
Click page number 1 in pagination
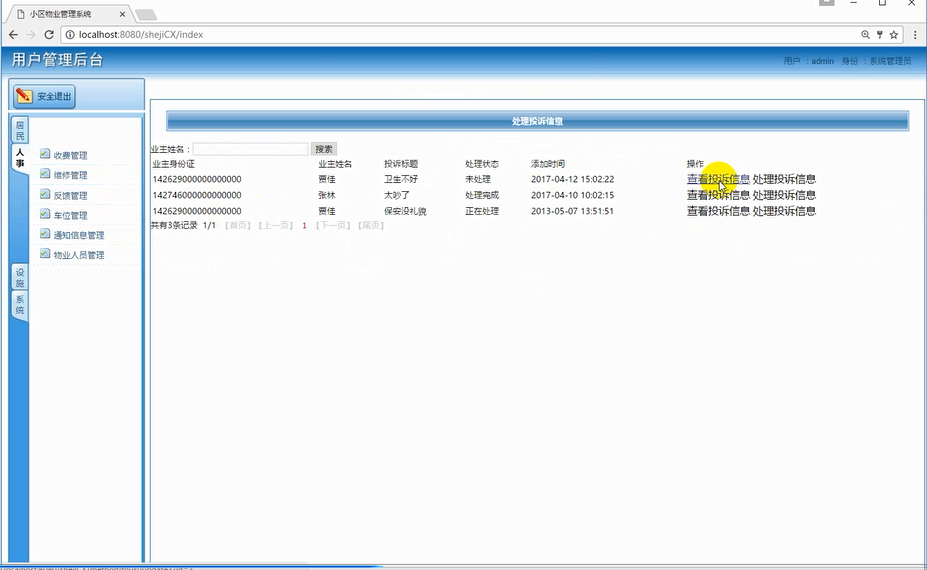point(304,225)
